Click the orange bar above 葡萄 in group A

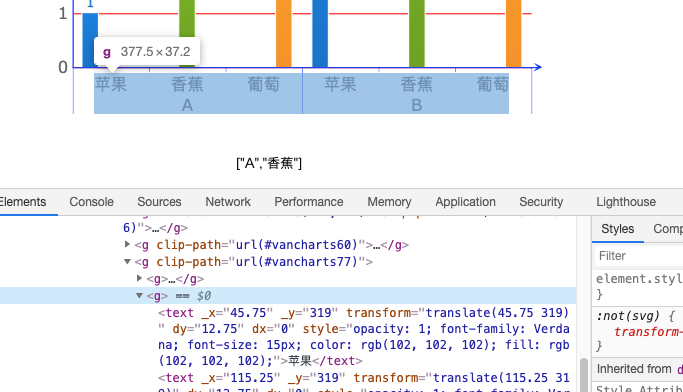click(284, 34)
